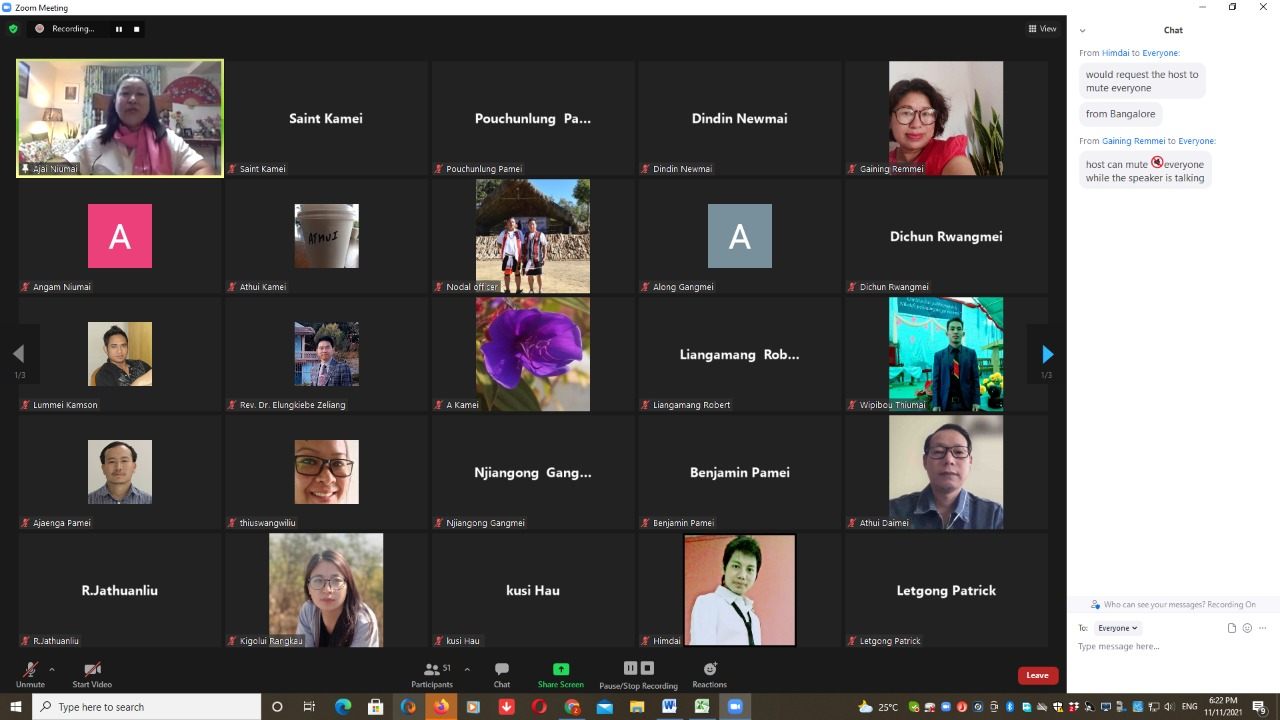Open the View layout menu

1042,29
